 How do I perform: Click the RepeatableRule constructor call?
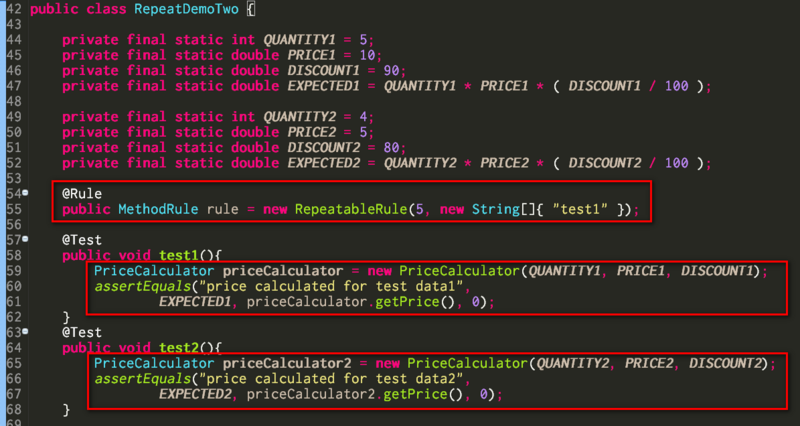tap(351, 210)
